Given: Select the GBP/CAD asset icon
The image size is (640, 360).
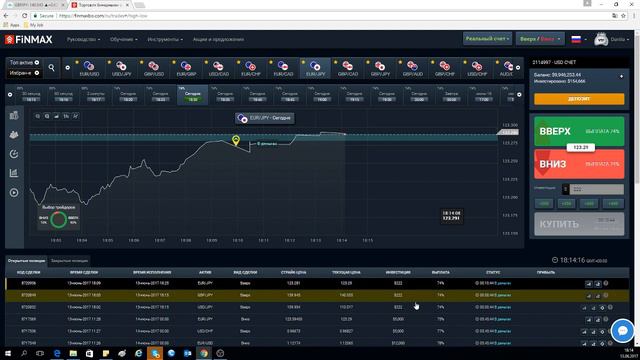Looking at the screenshot, I should [x=347, y=66].
